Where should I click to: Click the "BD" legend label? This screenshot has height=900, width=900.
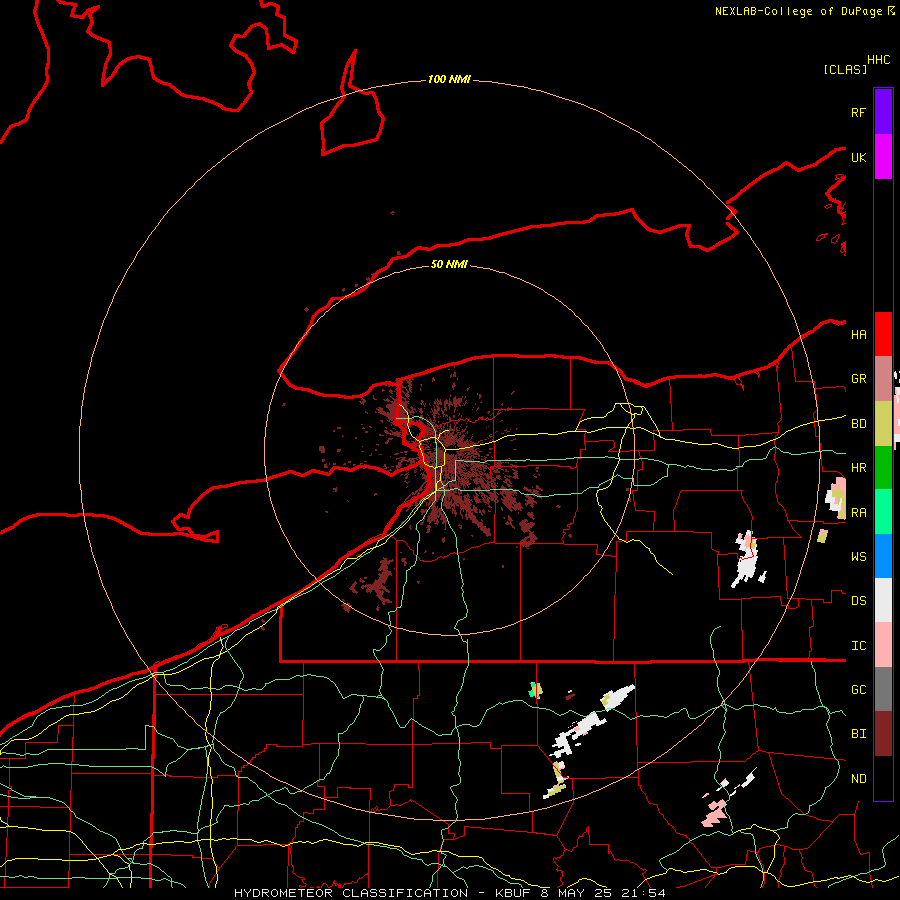[858, 424]
